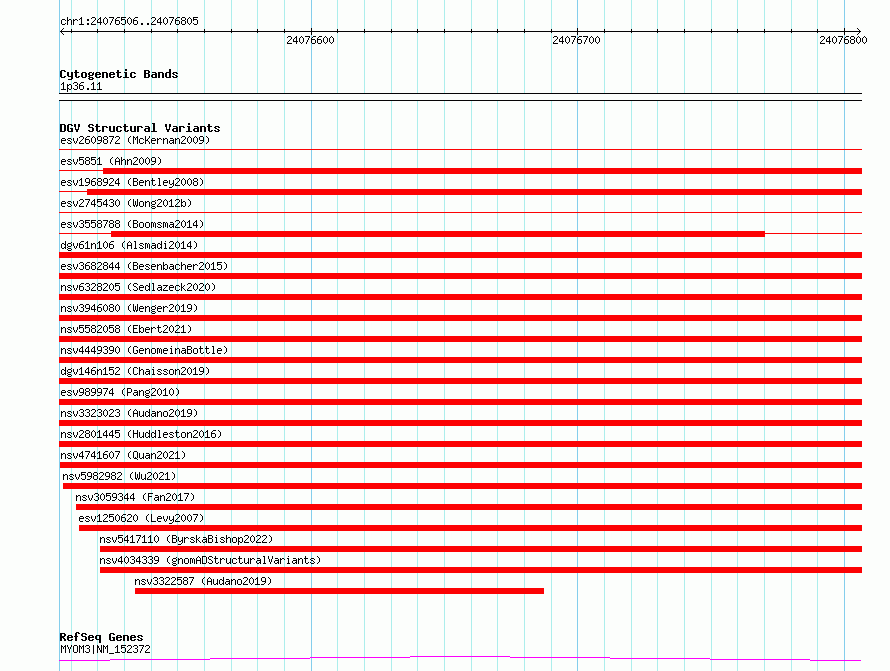890x671 pixels.
Task: Click dgv146n152 (Chaisson2019) variant label
Action: (135, 371)
